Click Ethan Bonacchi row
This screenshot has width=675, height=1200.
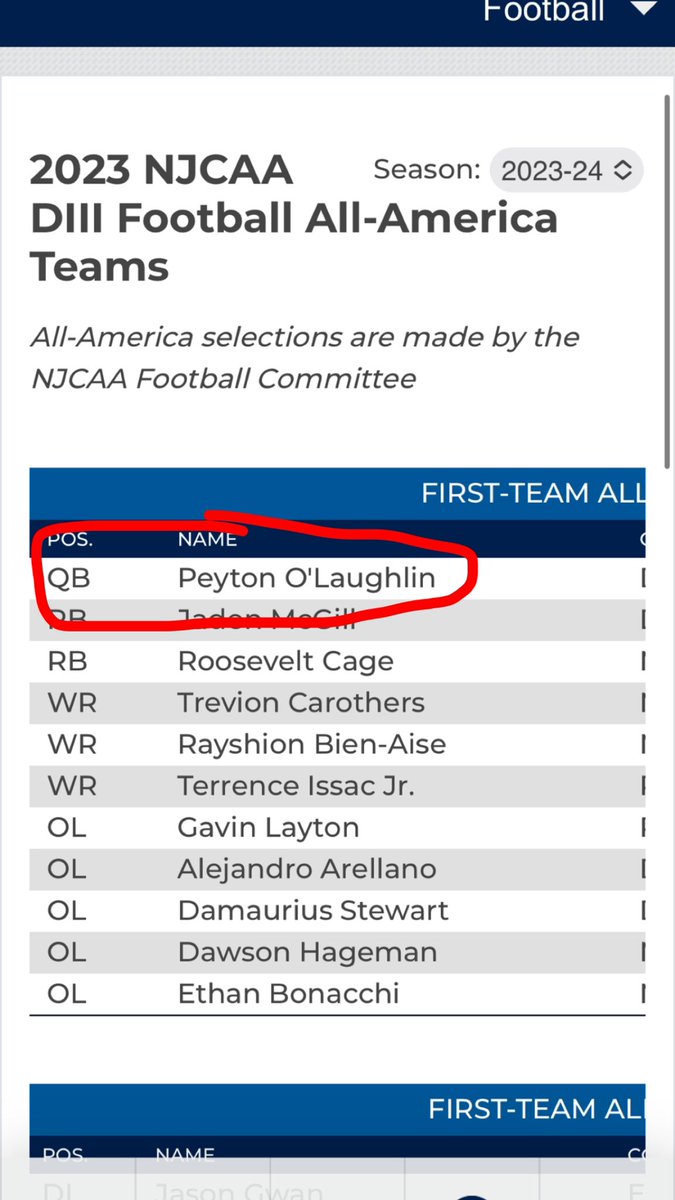(337, 995)
